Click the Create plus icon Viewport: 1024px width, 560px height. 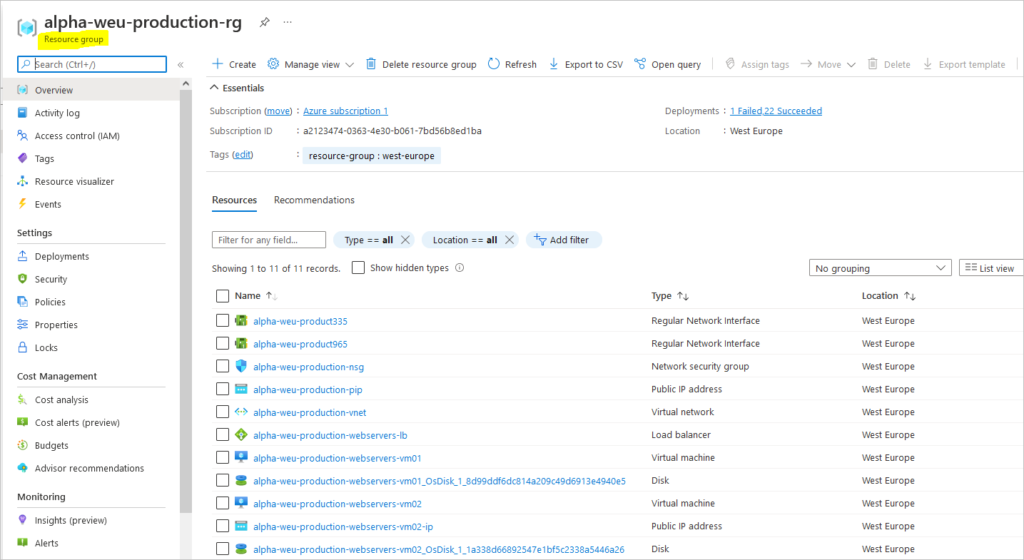(x=217, y=64)
